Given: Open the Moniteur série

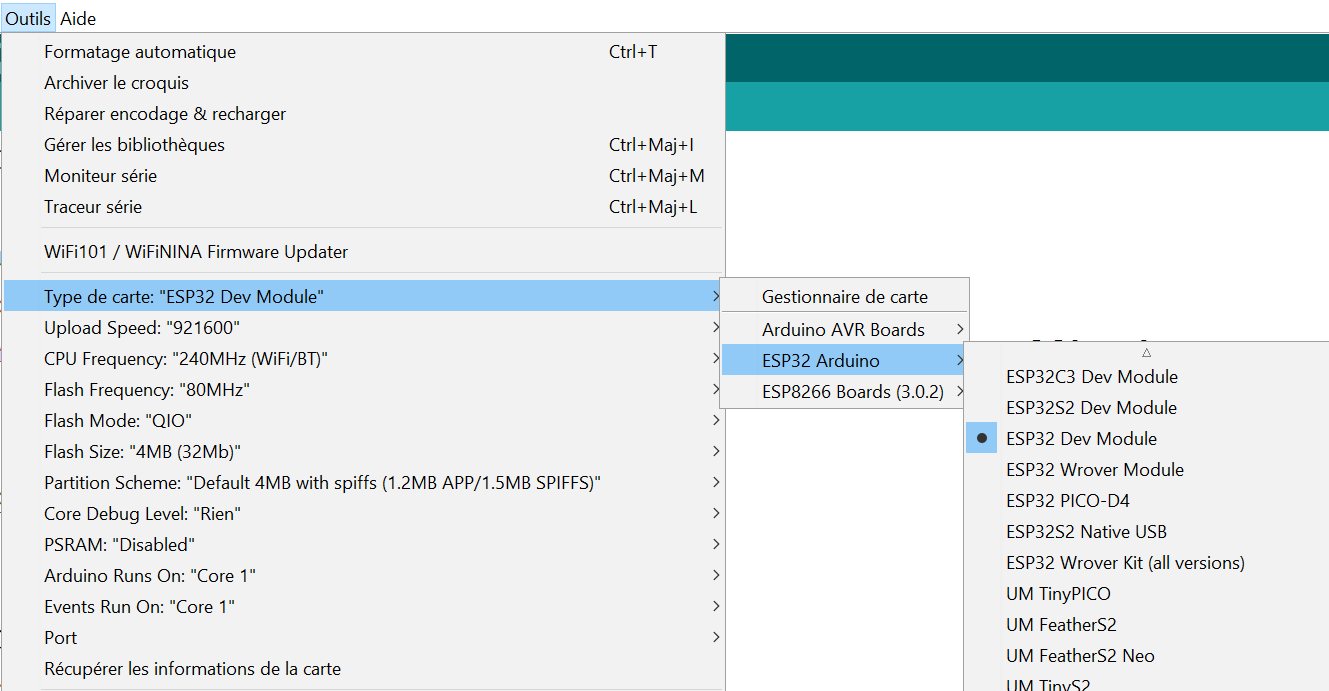Looking at the screenshot, I should pos(100,176).
